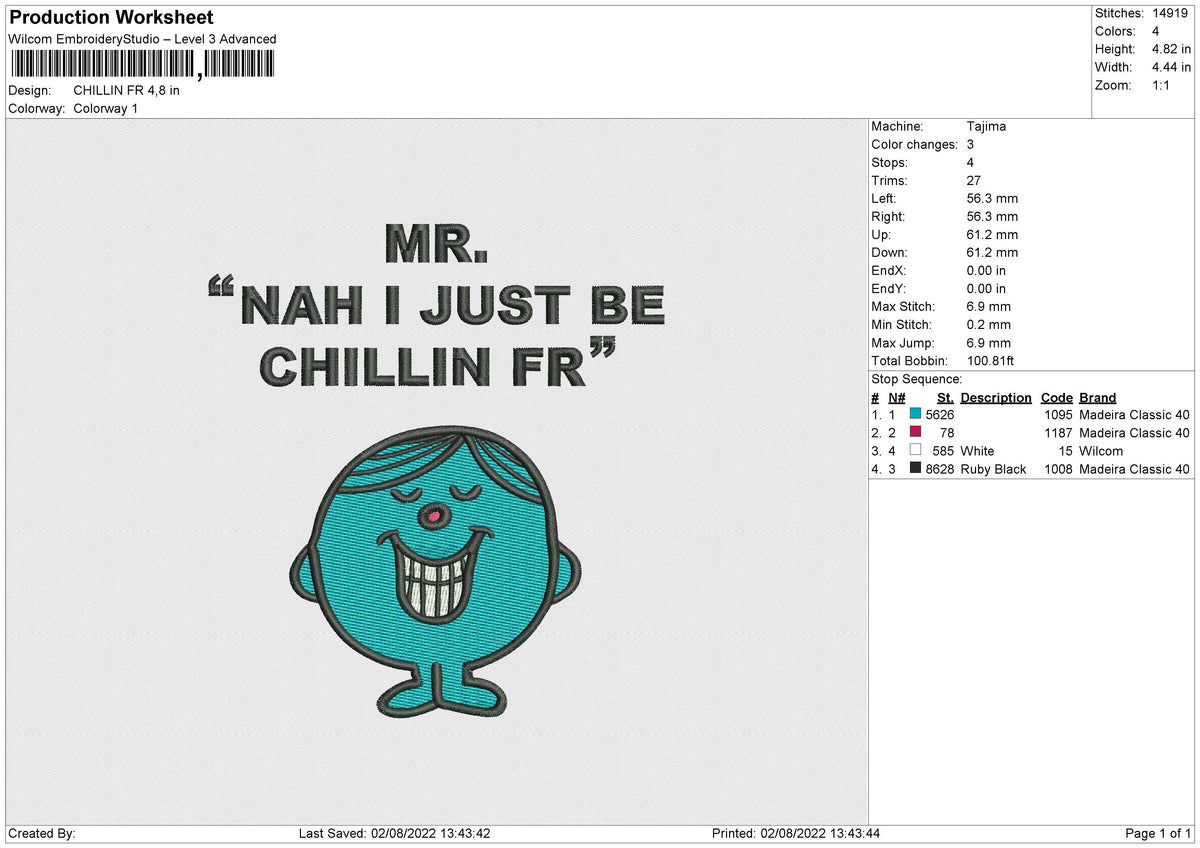Screen dimensions: 1200x848
Task: Click the white color swatch labeled White
Action: point(915,450)
